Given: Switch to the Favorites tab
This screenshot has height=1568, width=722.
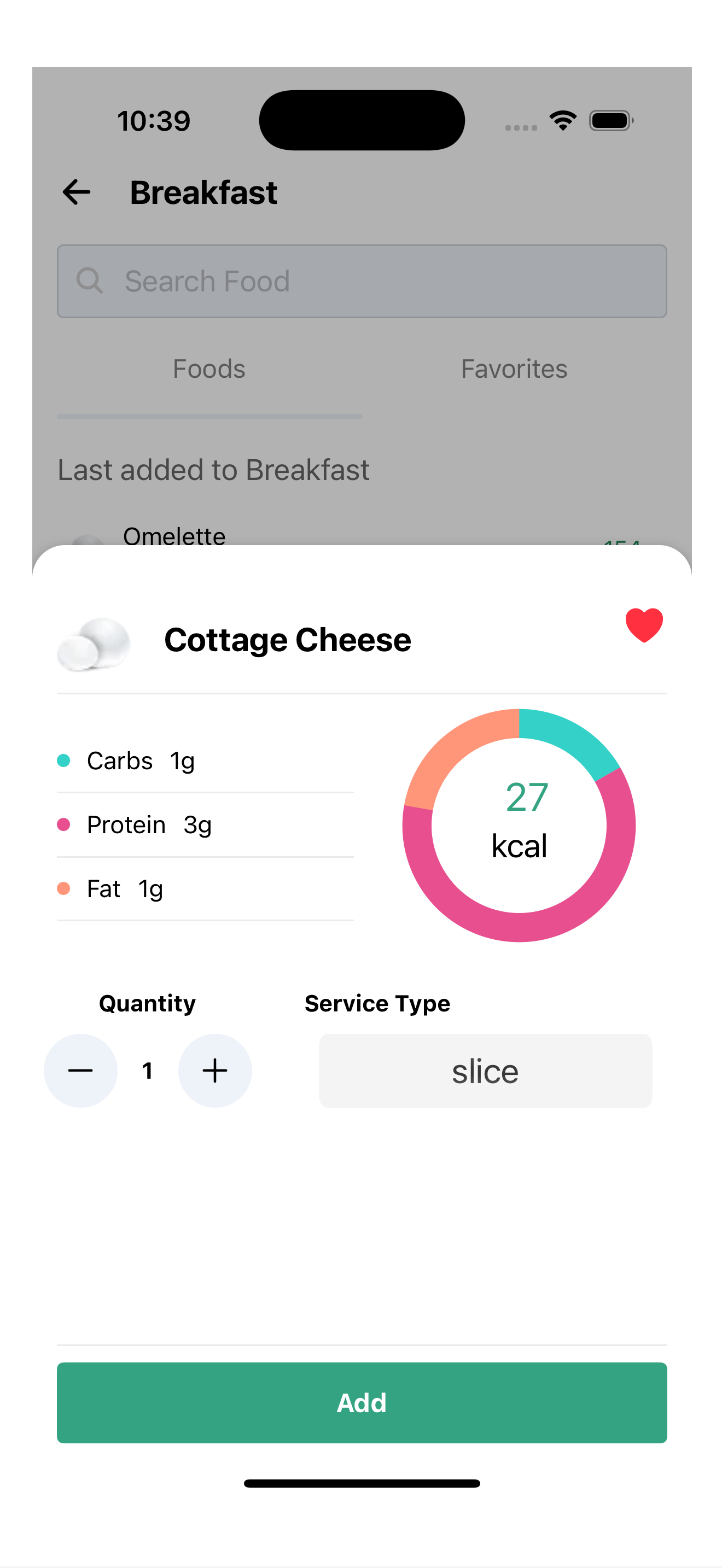Looking at the screenshot, I should [514, 369].
